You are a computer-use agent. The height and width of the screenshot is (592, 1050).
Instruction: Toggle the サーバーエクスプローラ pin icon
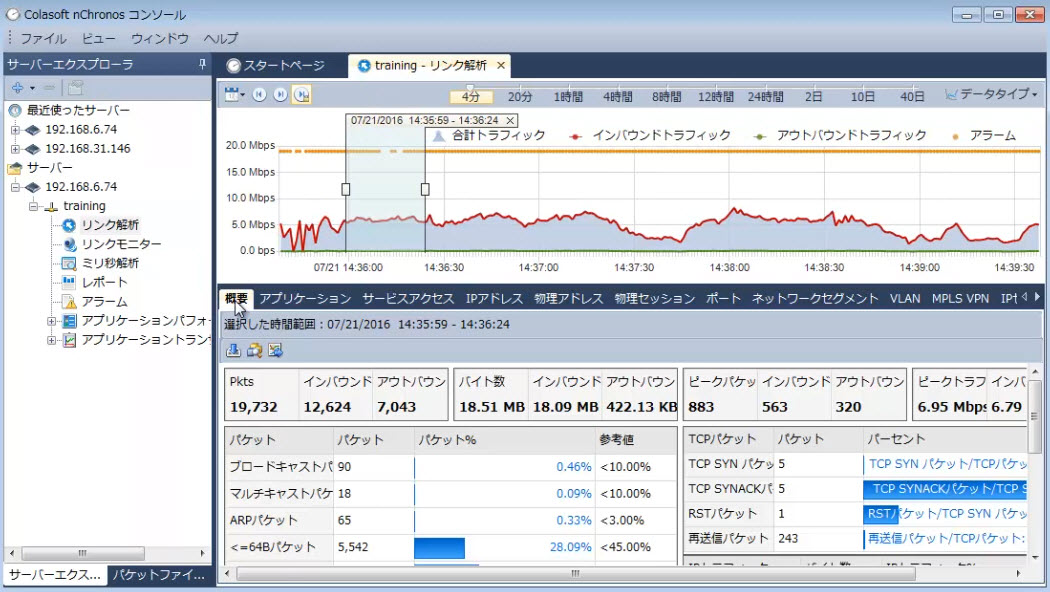tap(202, 64)
